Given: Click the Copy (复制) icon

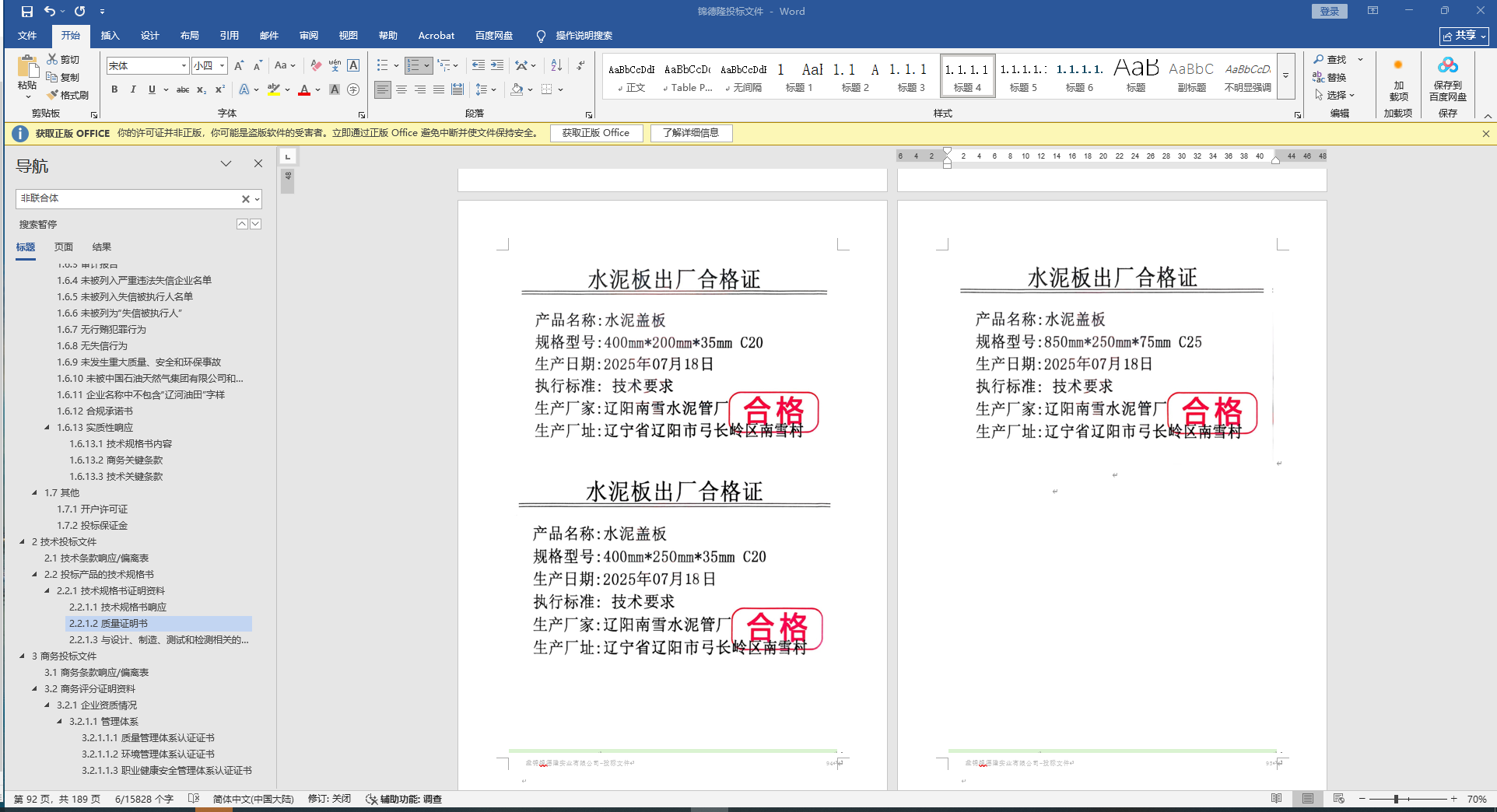Looking at the screenshot, I should 52,77.
